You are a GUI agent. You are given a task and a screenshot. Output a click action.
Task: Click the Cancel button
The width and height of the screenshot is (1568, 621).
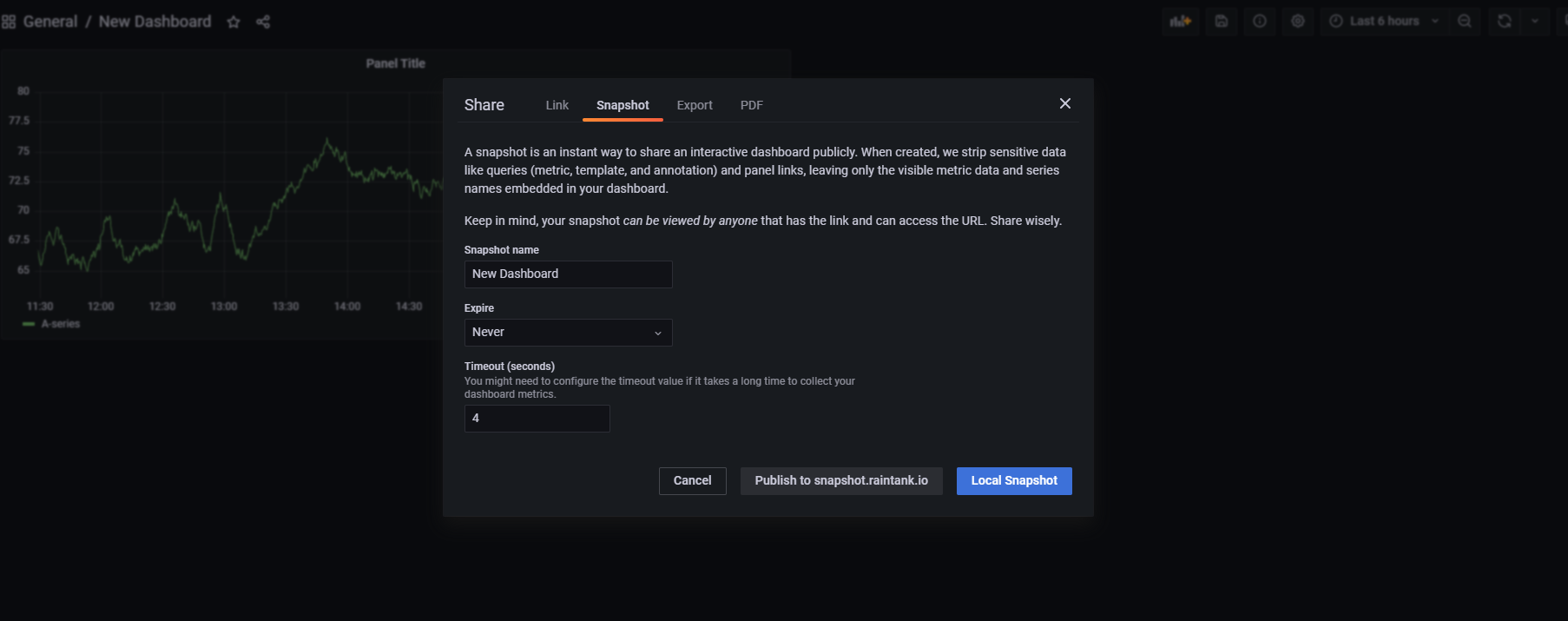coord(693,481)
